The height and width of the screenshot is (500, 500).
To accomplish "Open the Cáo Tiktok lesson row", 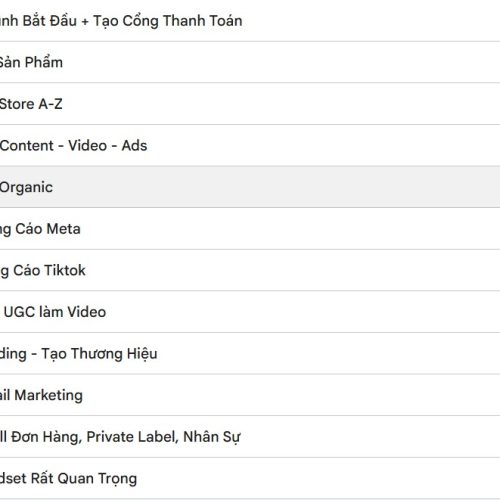I will pos(250,270).
